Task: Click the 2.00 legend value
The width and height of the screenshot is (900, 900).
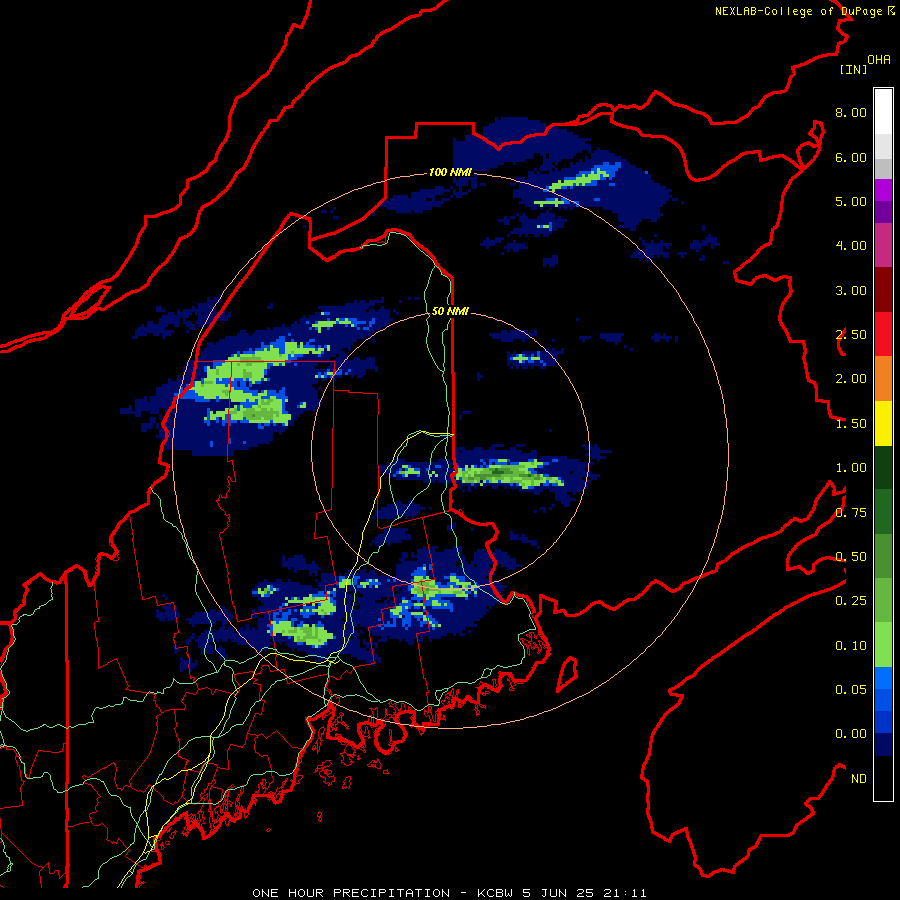Action: tap(851, 379)
